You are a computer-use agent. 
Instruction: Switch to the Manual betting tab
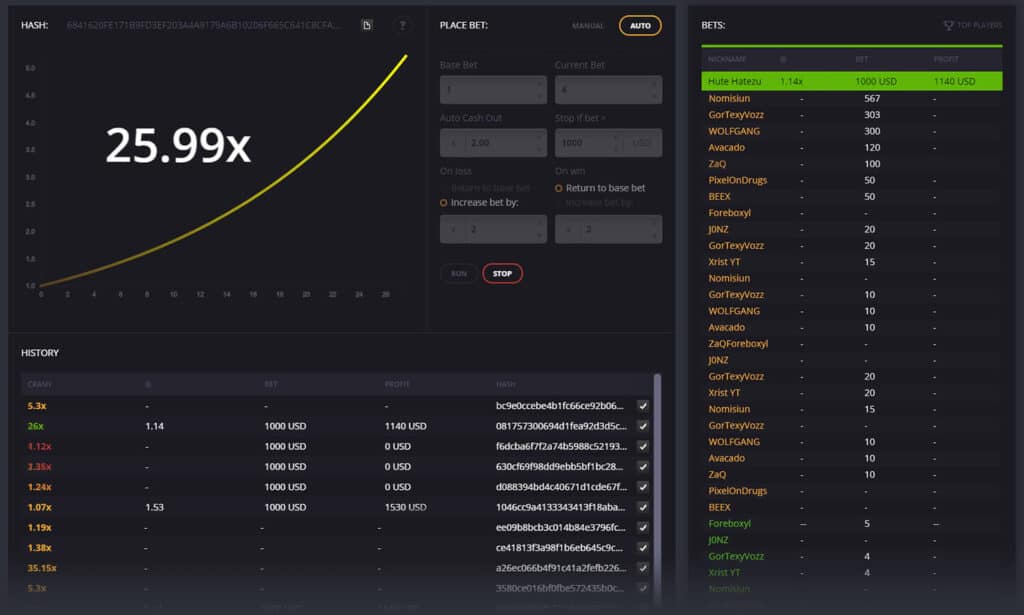(x=588, y=26)
